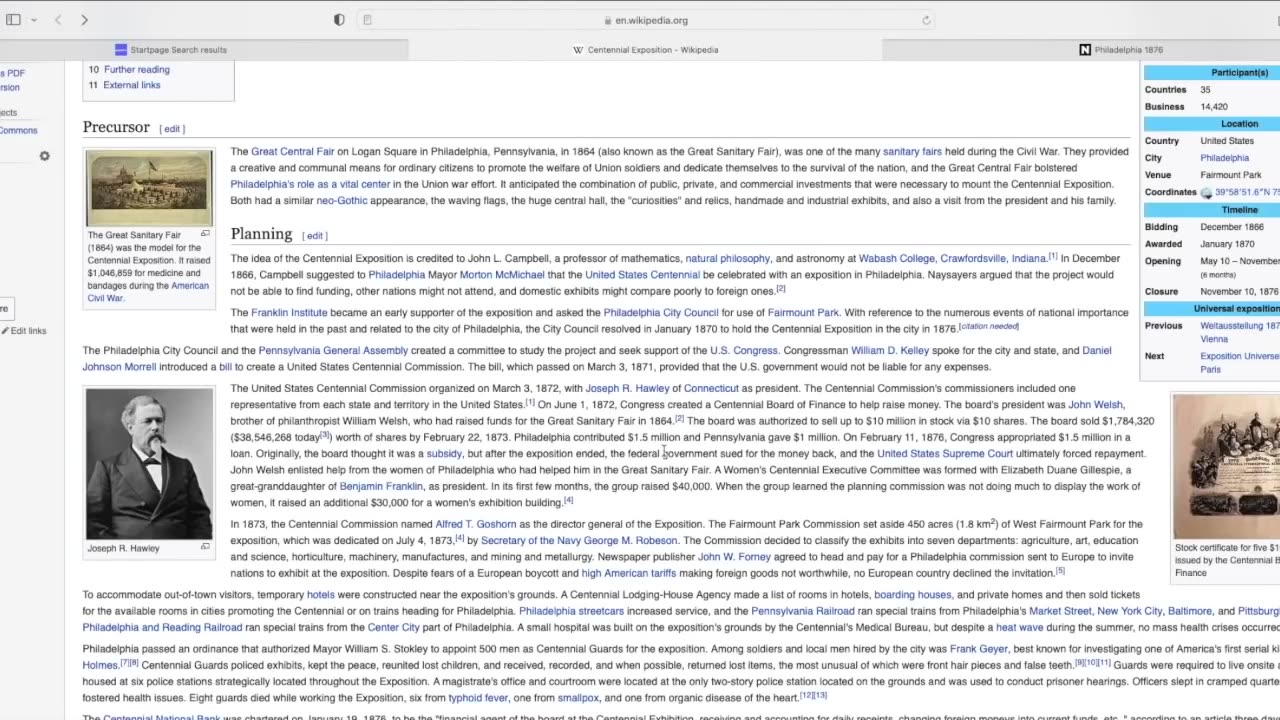Open the coordinates globe icon in infobox
This screenshot has width=1280, height=720.
tap(1206, 193)
